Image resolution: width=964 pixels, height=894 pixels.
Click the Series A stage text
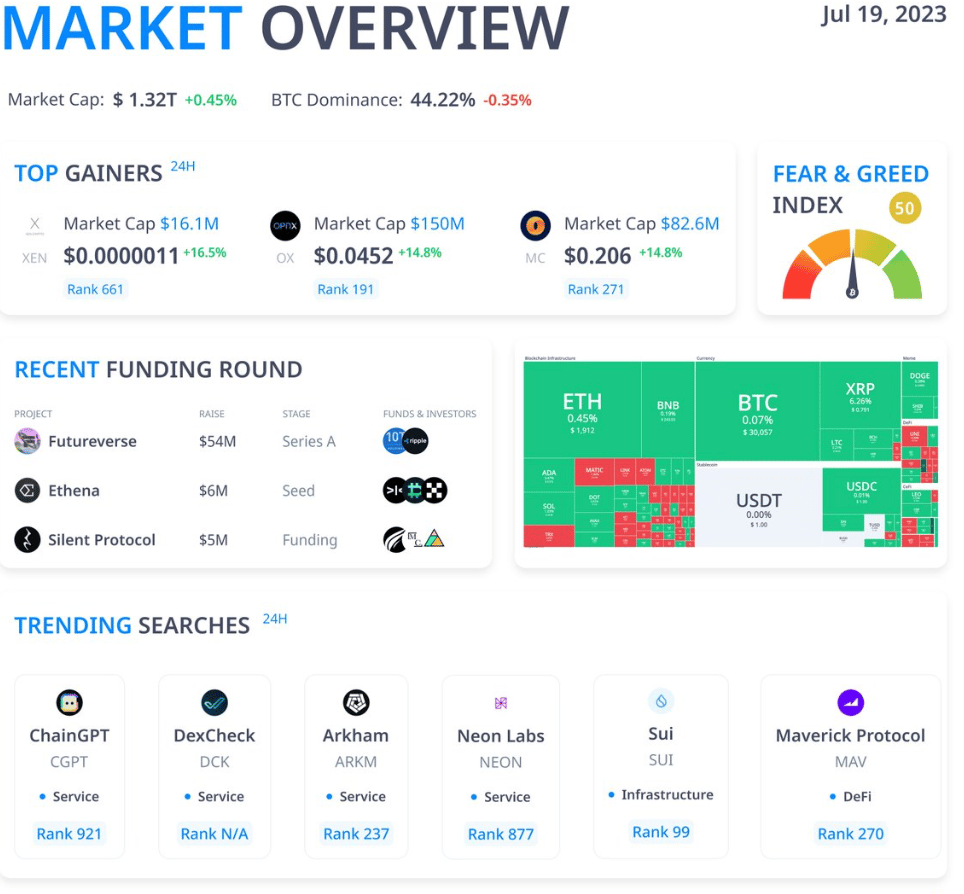click(x=309, y=441)
